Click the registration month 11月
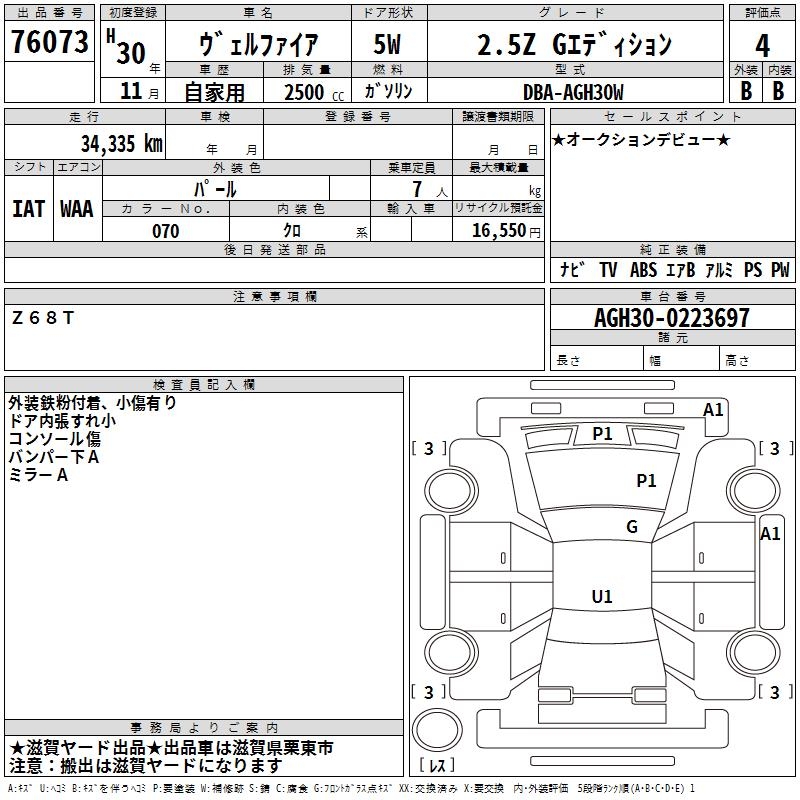800x800 pixels. (140, 91)
